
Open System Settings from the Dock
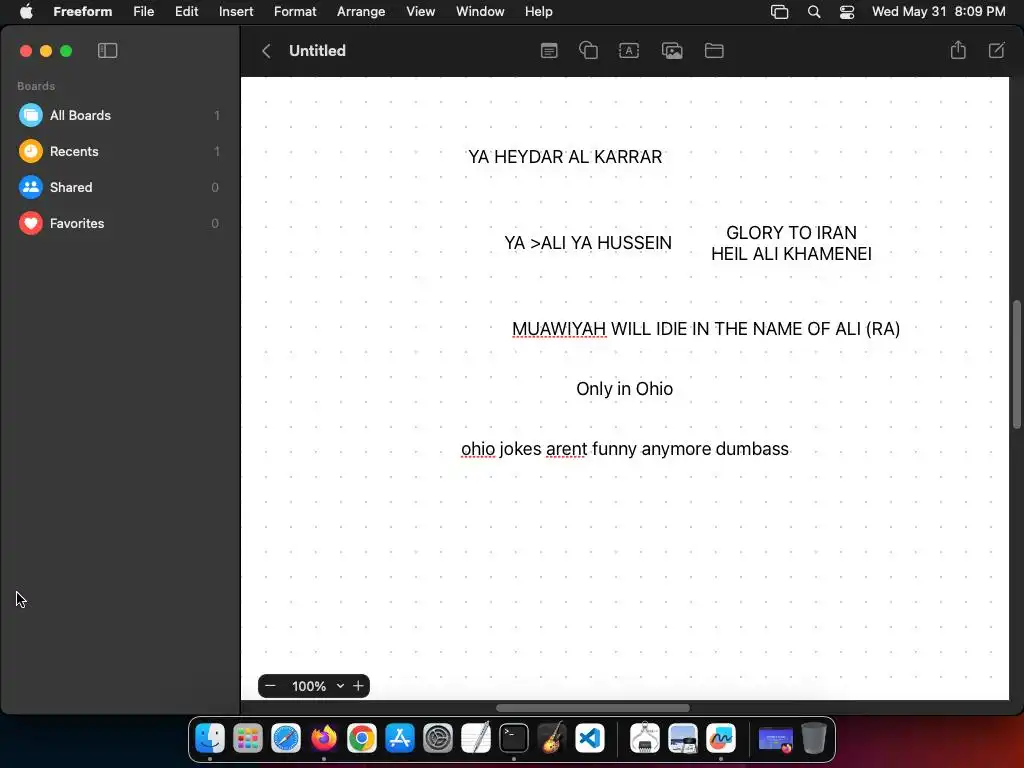[x=438, y=739]
